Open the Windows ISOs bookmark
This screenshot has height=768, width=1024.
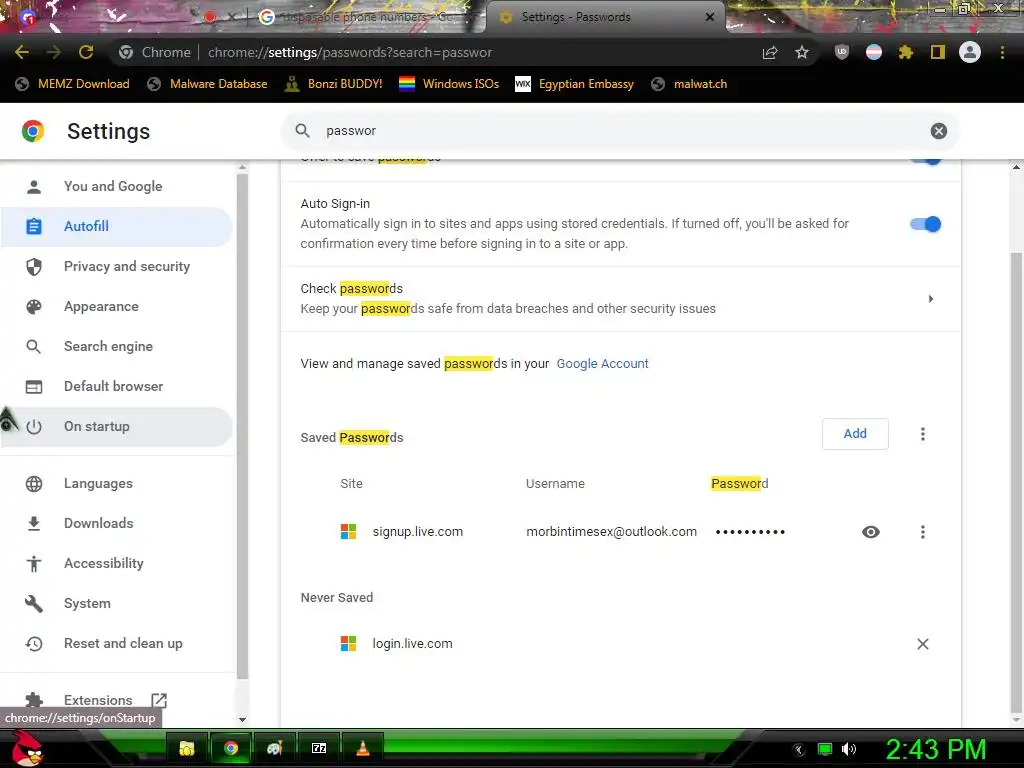coord(449,84)
